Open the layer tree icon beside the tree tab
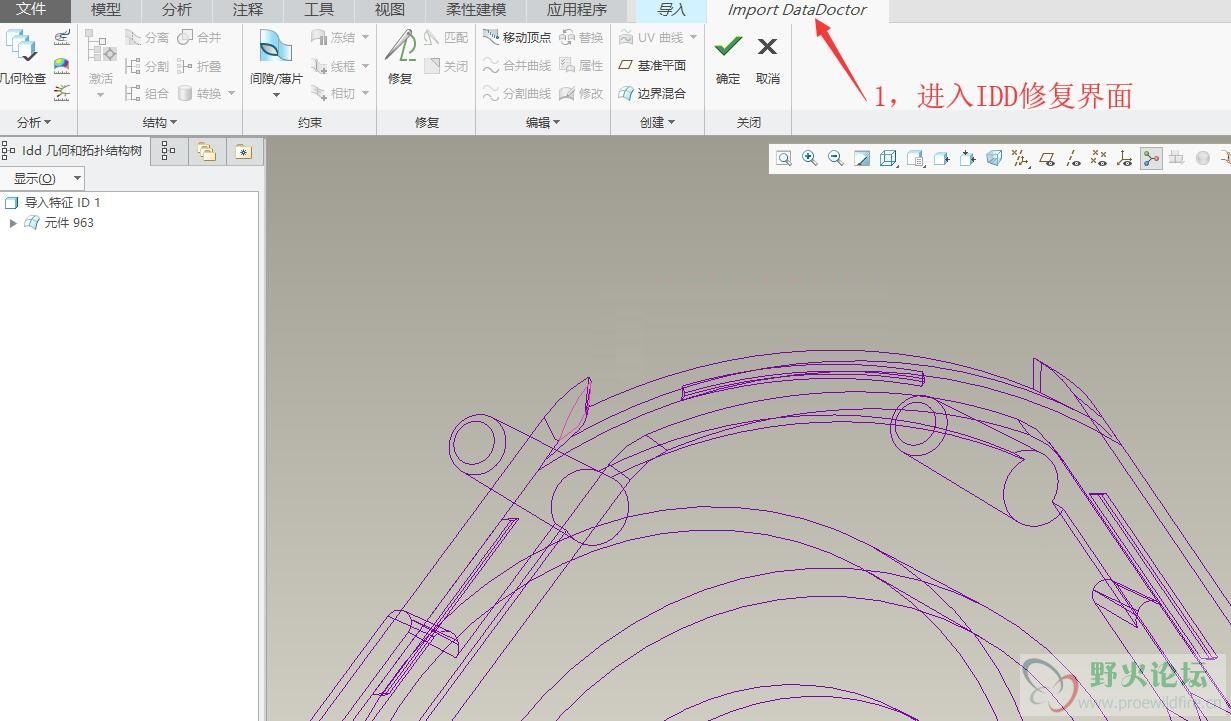 pos(206,152)
